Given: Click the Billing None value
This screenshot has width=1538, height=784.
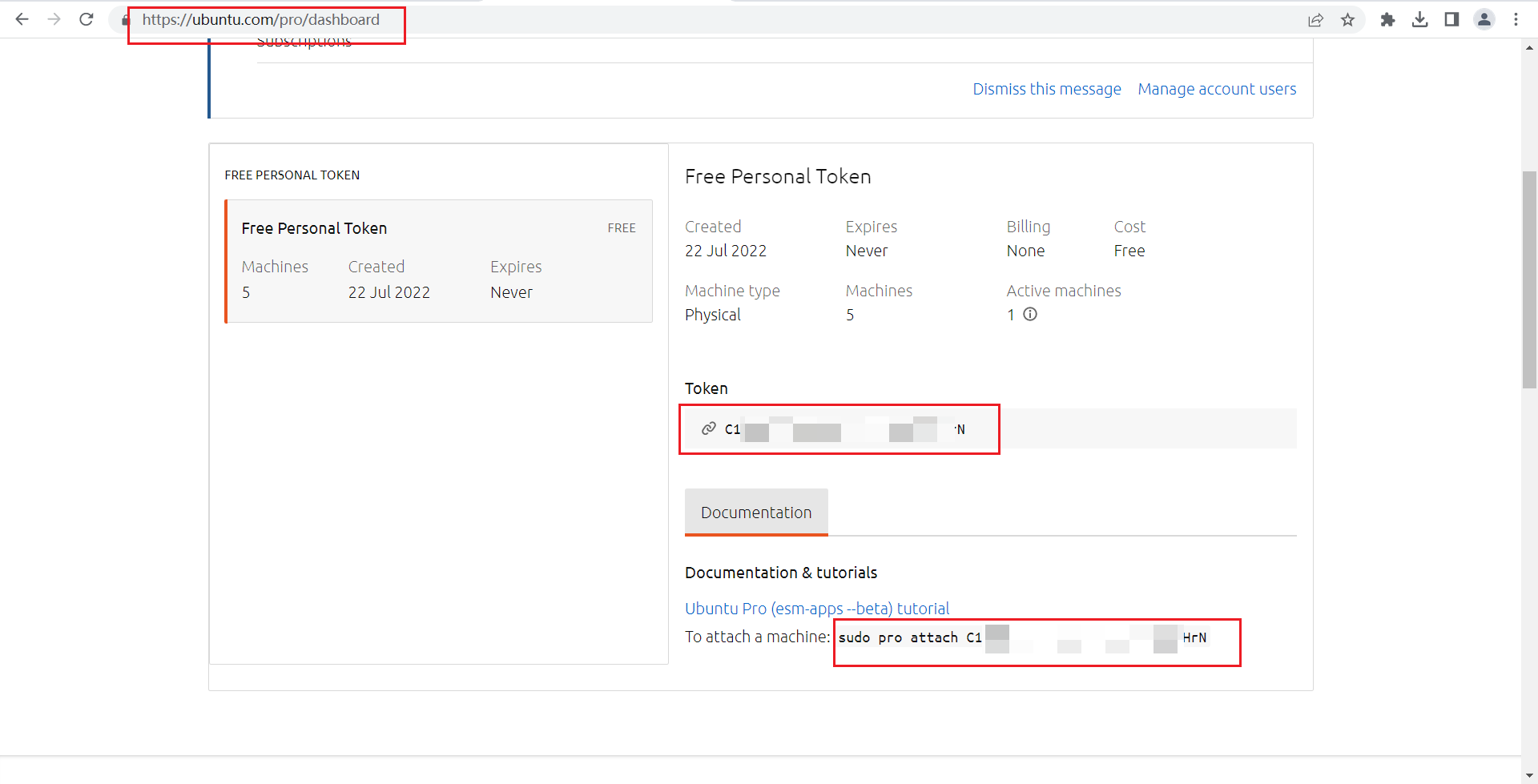Looking at the screenshot, I should click(1025, 251).
